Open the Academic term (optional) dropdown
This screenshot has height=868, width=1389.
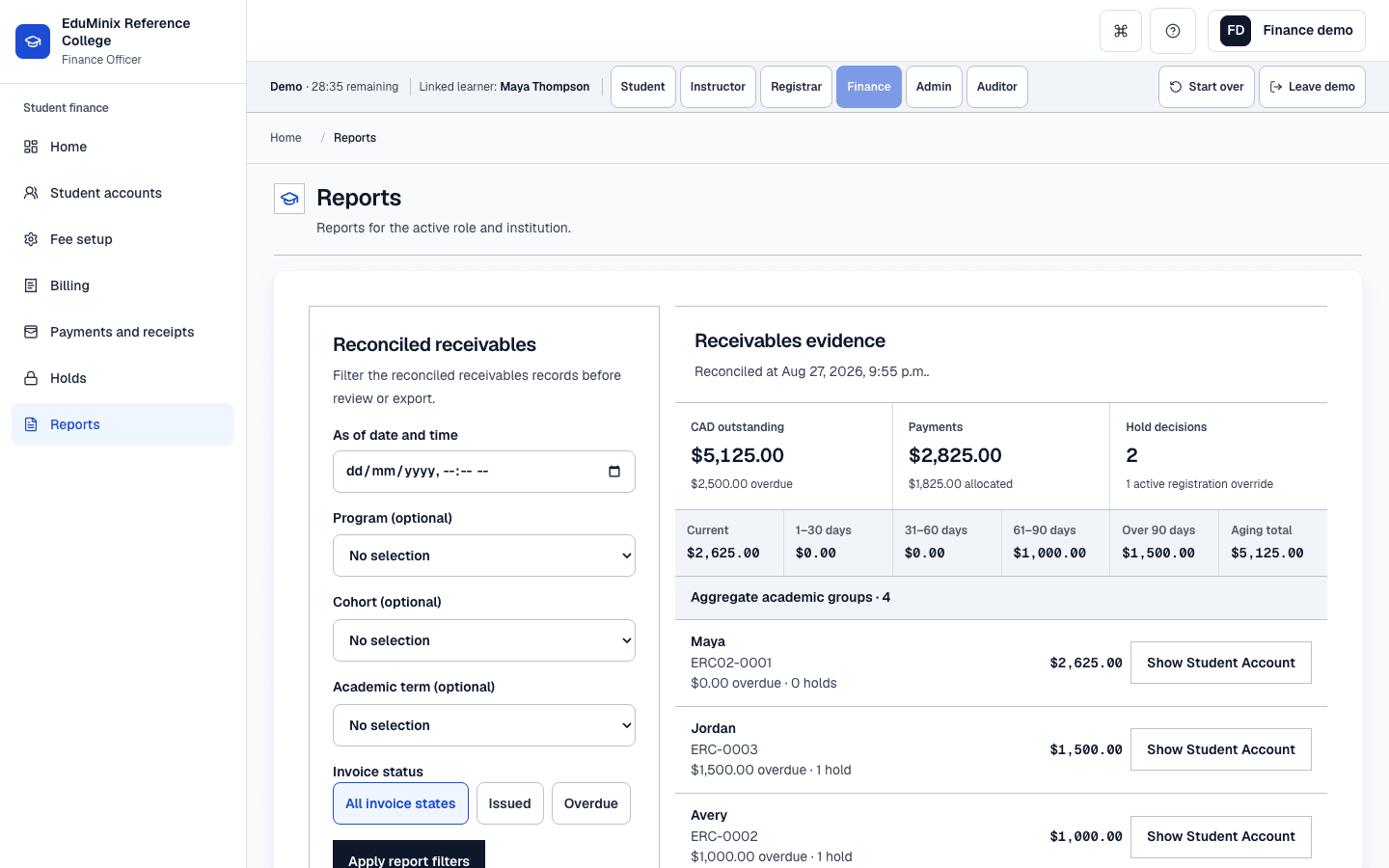484,725
